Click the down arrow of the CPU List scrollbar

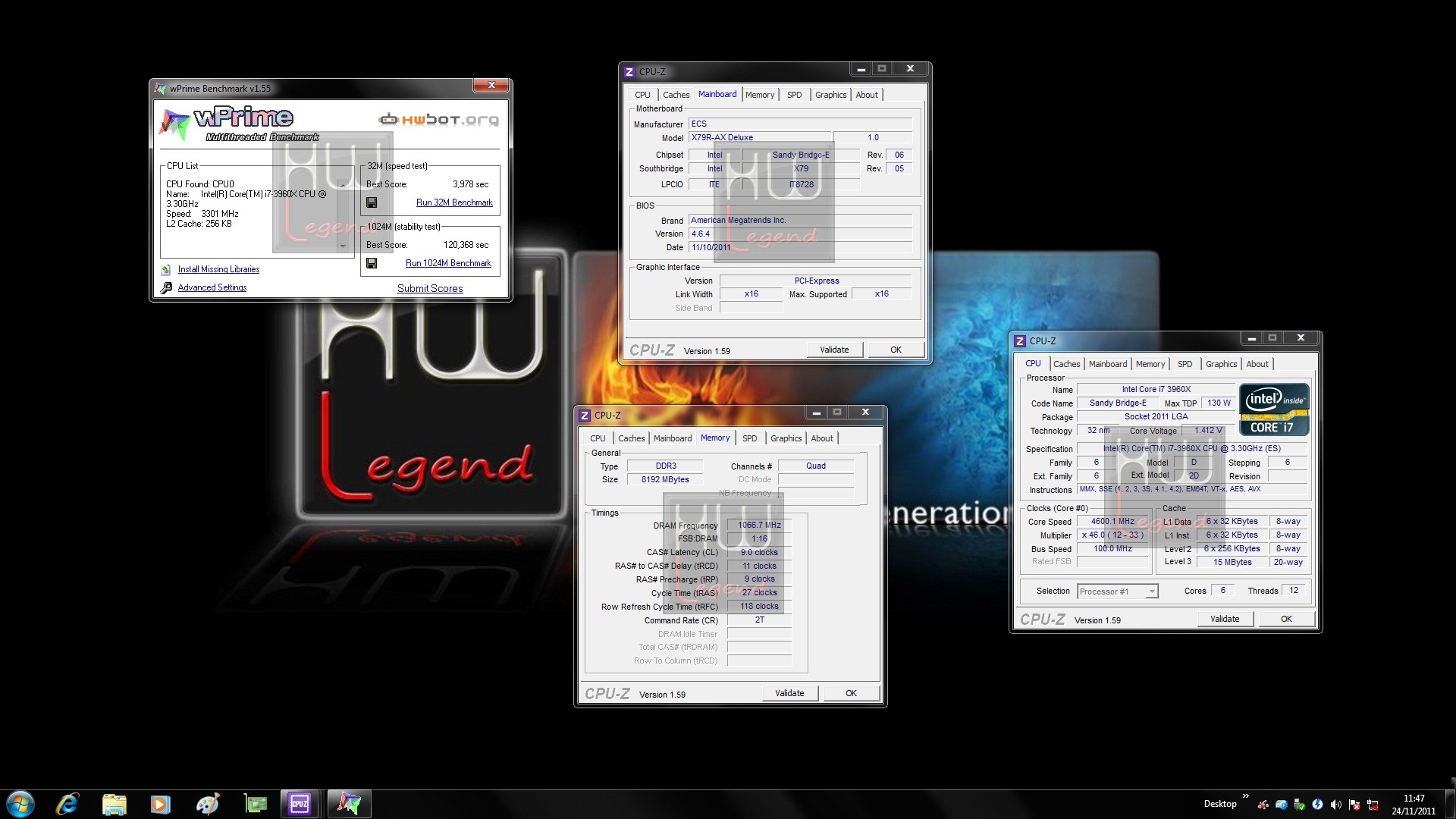point(343,246)
